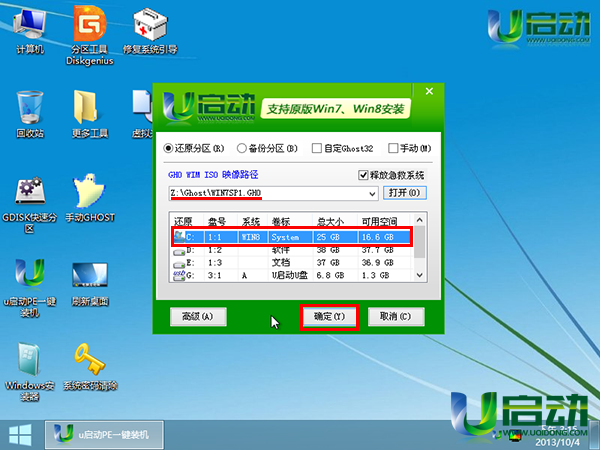Expand the image path dropdown arrow
This screenshot has height=450, width=600.
pyautogui.click(x=372, y=194)
